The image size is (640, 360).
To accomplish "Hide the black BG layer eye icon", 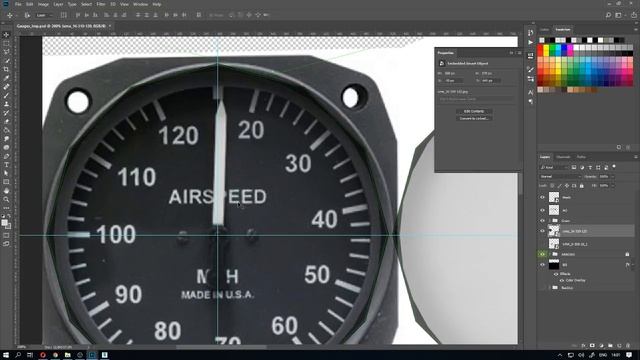I will coord(542,265).
